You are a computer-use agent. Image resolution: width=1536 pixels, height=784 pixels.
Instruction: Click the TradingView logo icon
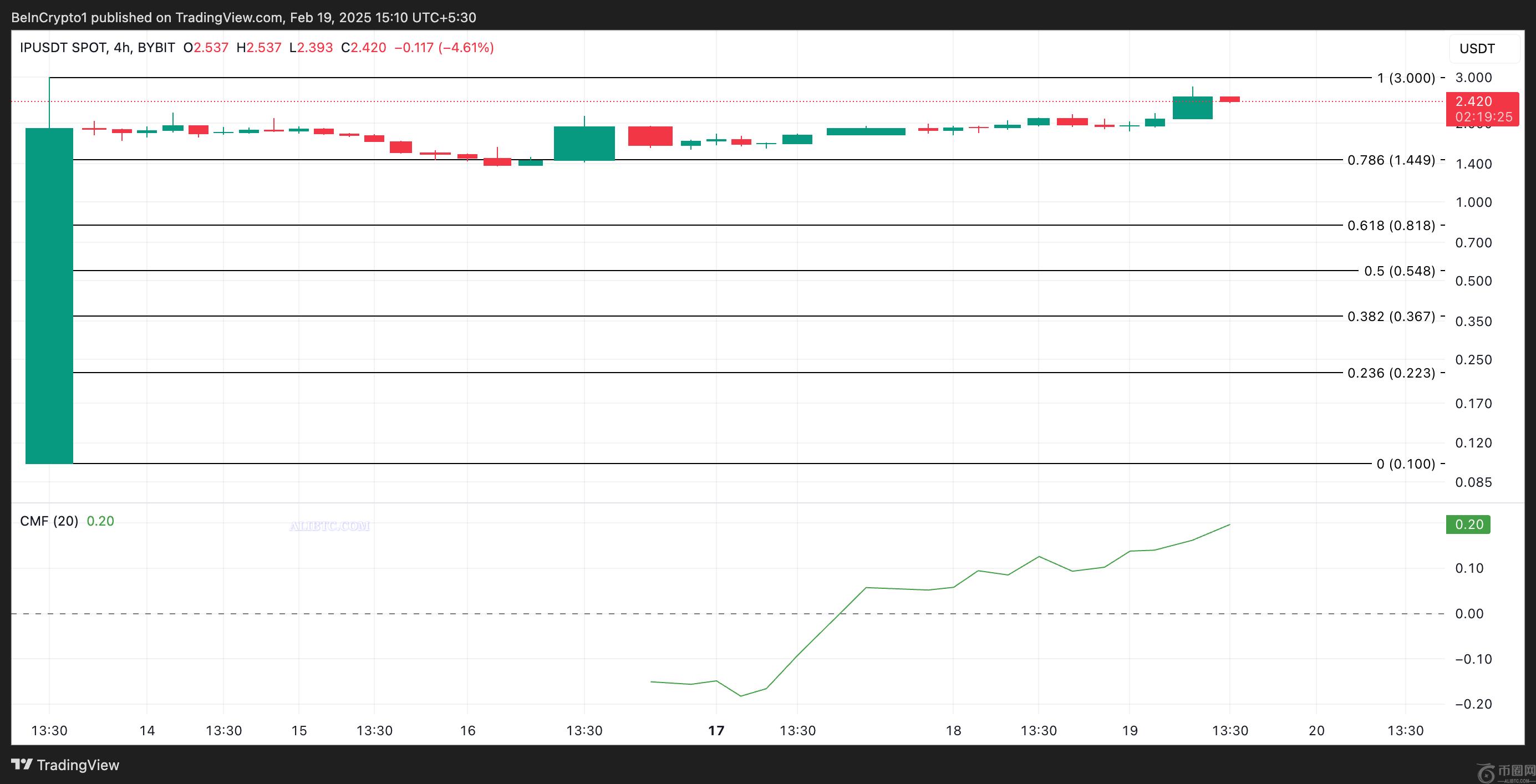point(22,765)
